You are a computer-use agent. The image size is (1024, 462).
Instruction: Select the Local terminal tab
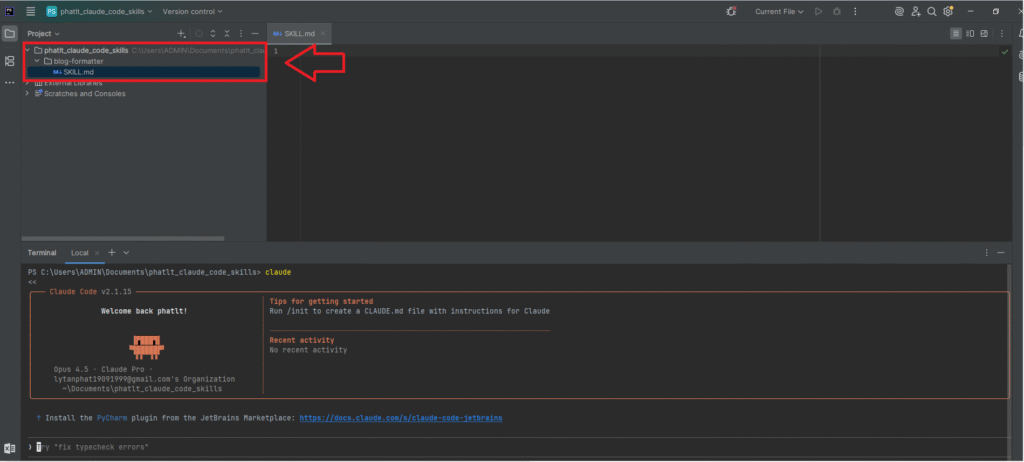click(x=80, y=252)
